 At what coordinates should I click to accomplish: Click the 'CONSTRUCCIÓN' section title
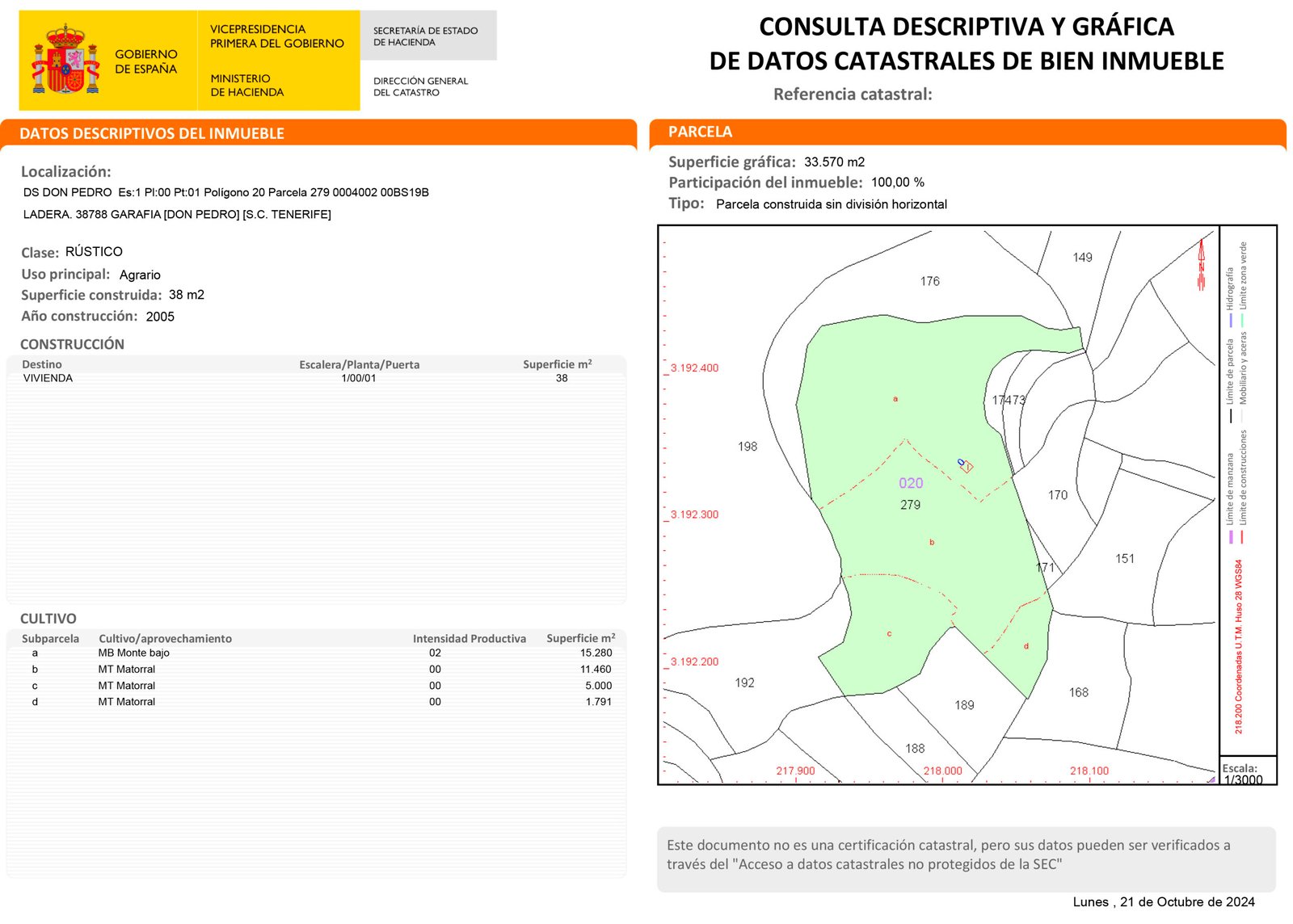pos(72,344)
